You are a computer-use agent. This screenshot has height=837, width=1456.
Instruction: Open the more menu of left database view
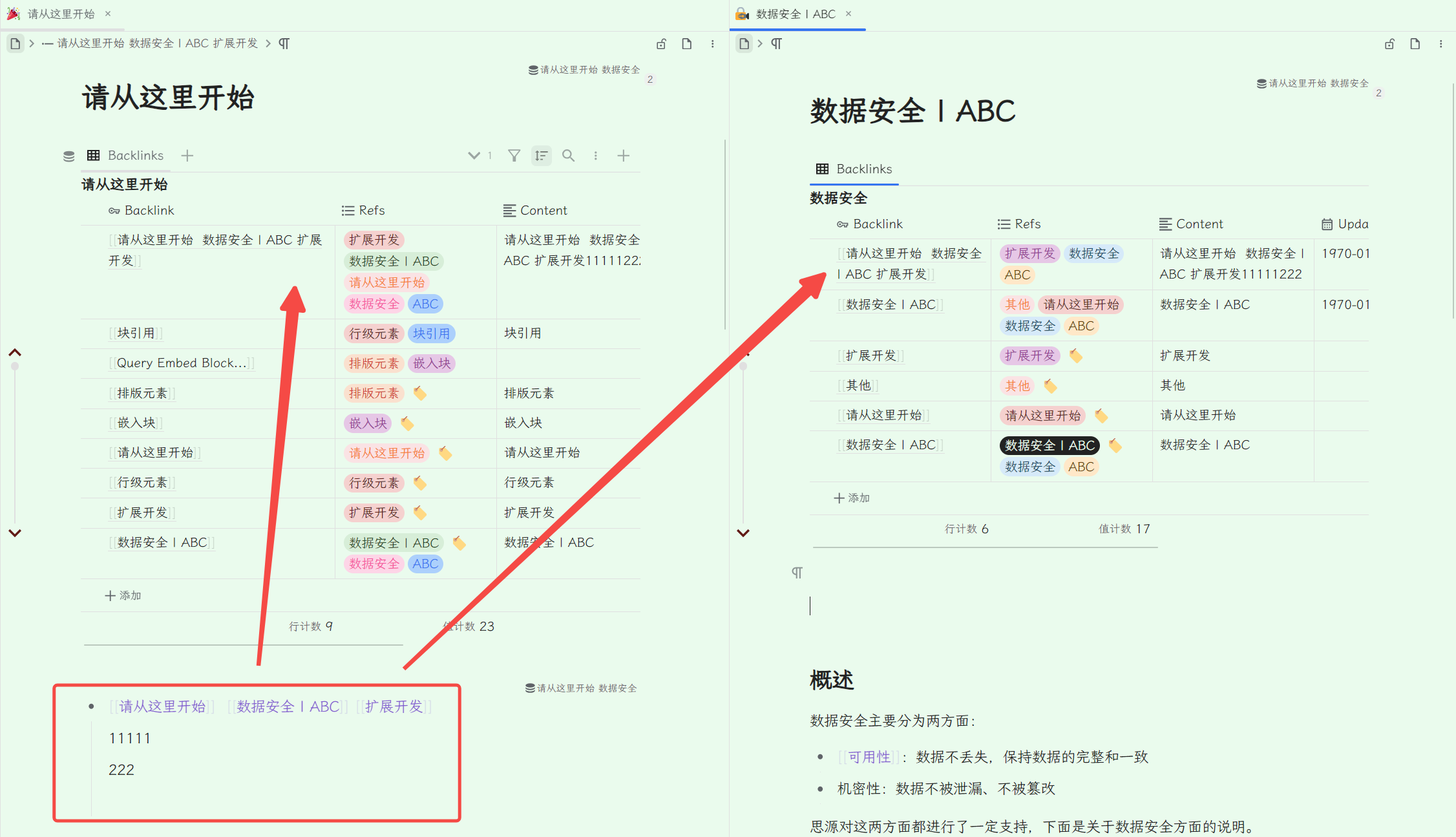tap(595, 155)
